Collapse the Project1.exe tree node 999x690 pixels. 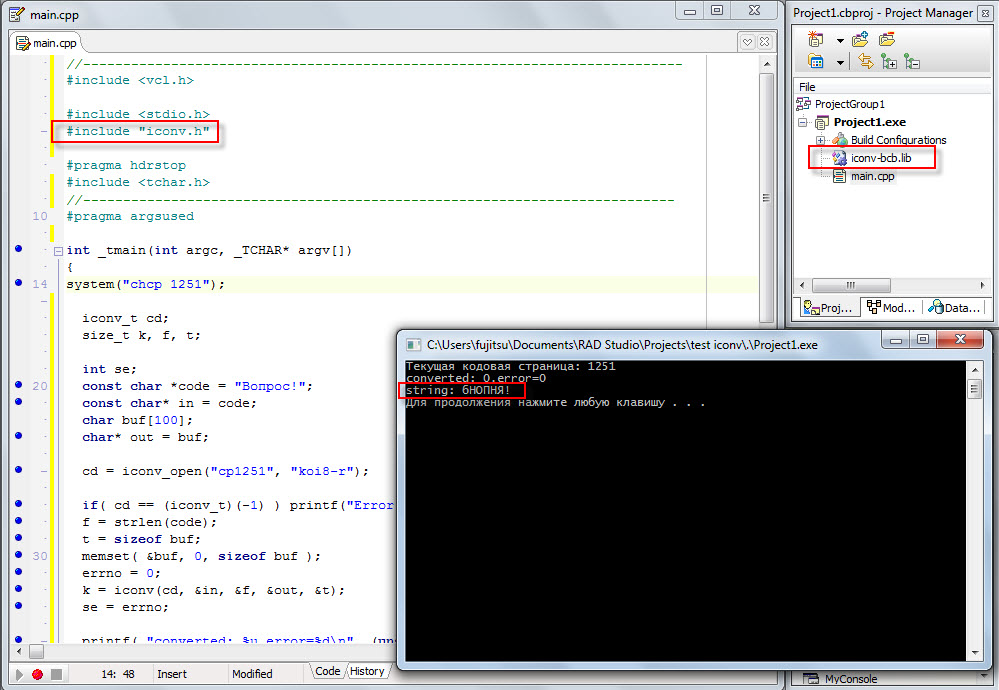[x=804, y=123]
